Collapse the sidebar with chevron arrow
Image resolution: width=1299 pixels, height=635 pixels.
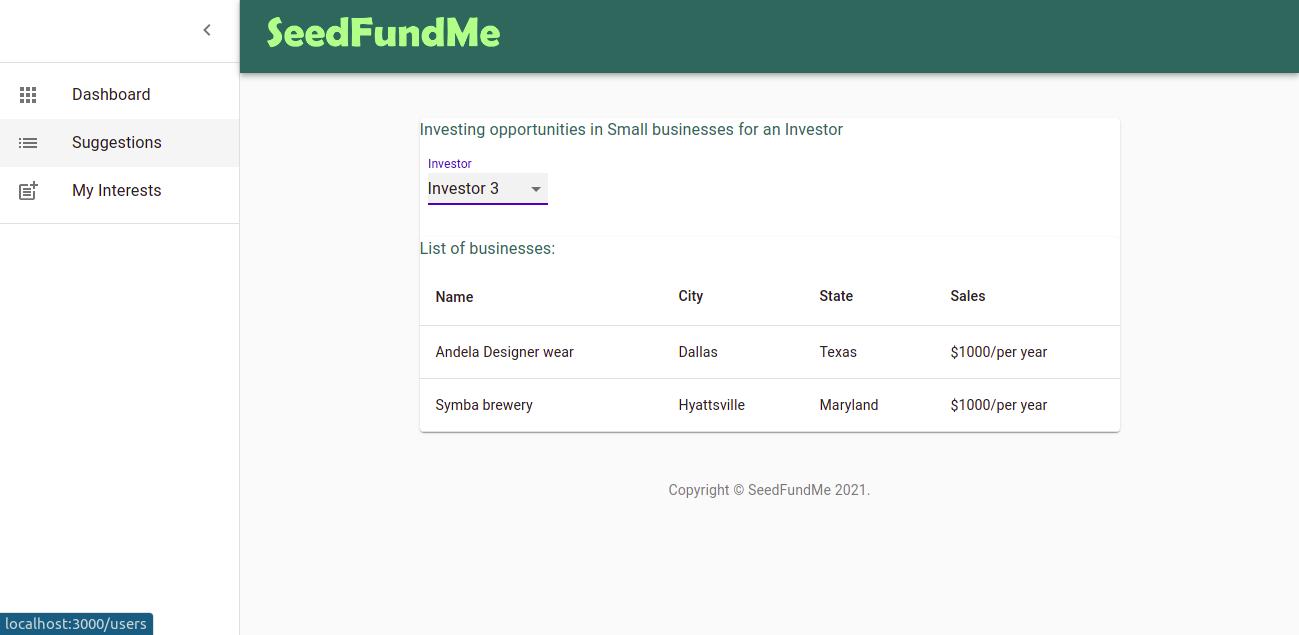click(x=207, y=30)
